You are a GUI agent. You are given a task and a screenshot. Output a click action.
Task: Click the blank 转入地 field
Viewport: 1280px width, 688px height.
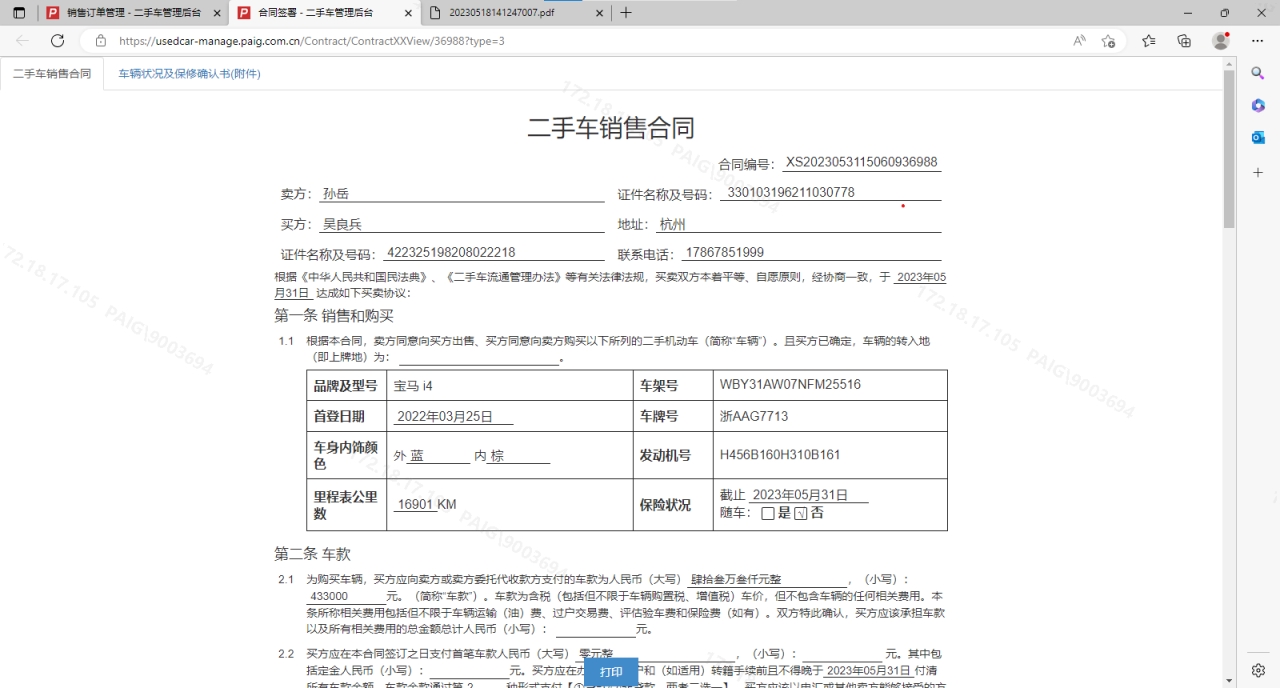click(x=478, y=358)
